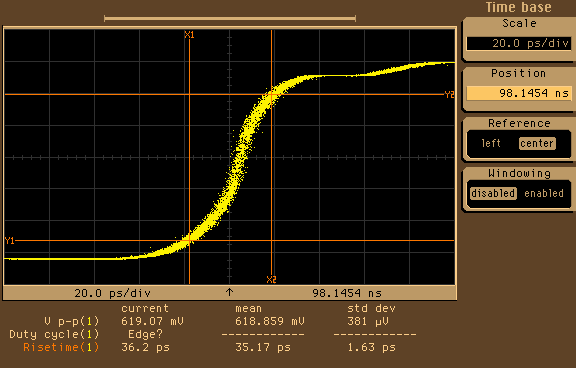
Task: Click the memory bar above the graph
Action: coord(230,18)
